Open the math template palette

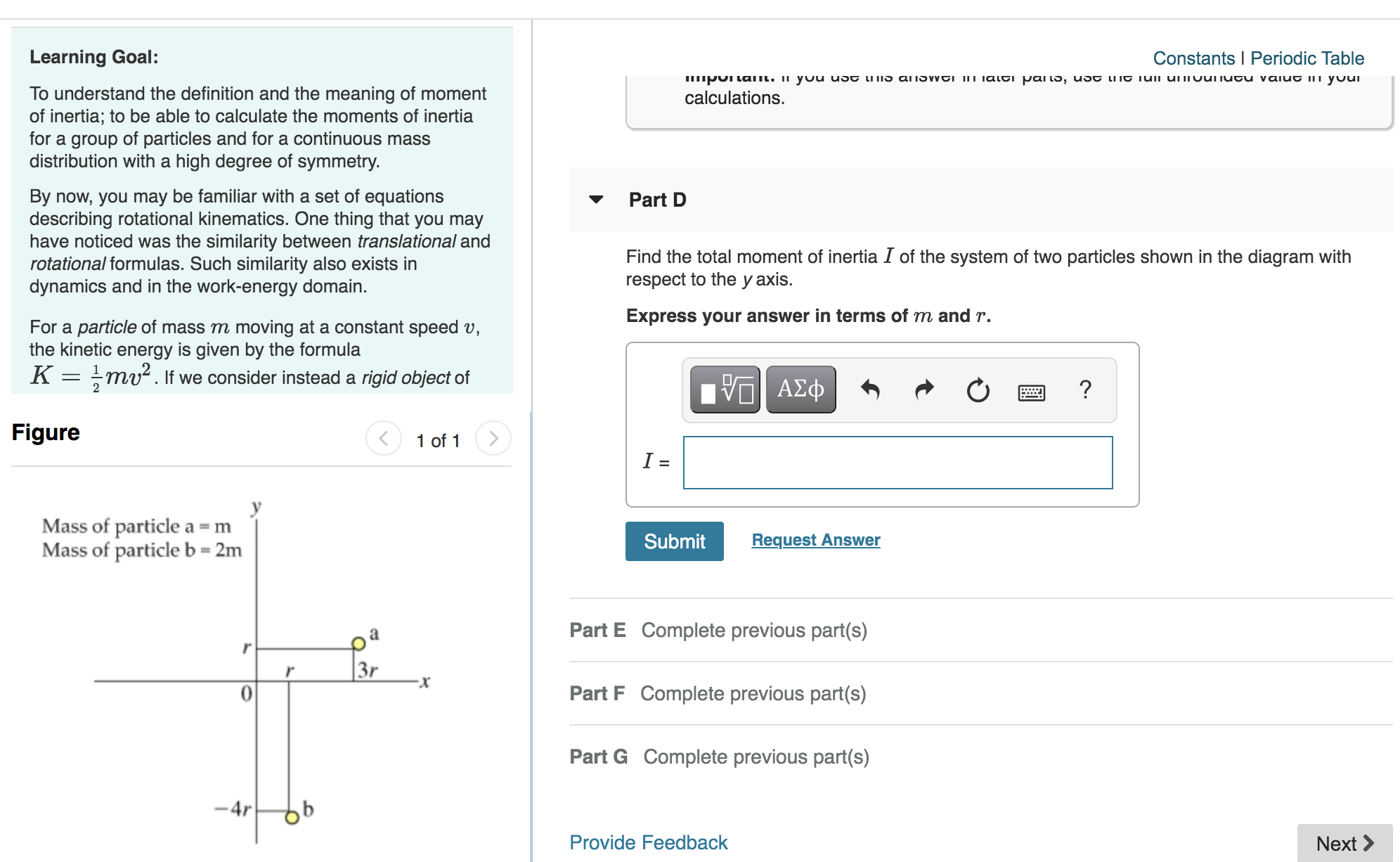pyautogui.click(x=723, y=388)
